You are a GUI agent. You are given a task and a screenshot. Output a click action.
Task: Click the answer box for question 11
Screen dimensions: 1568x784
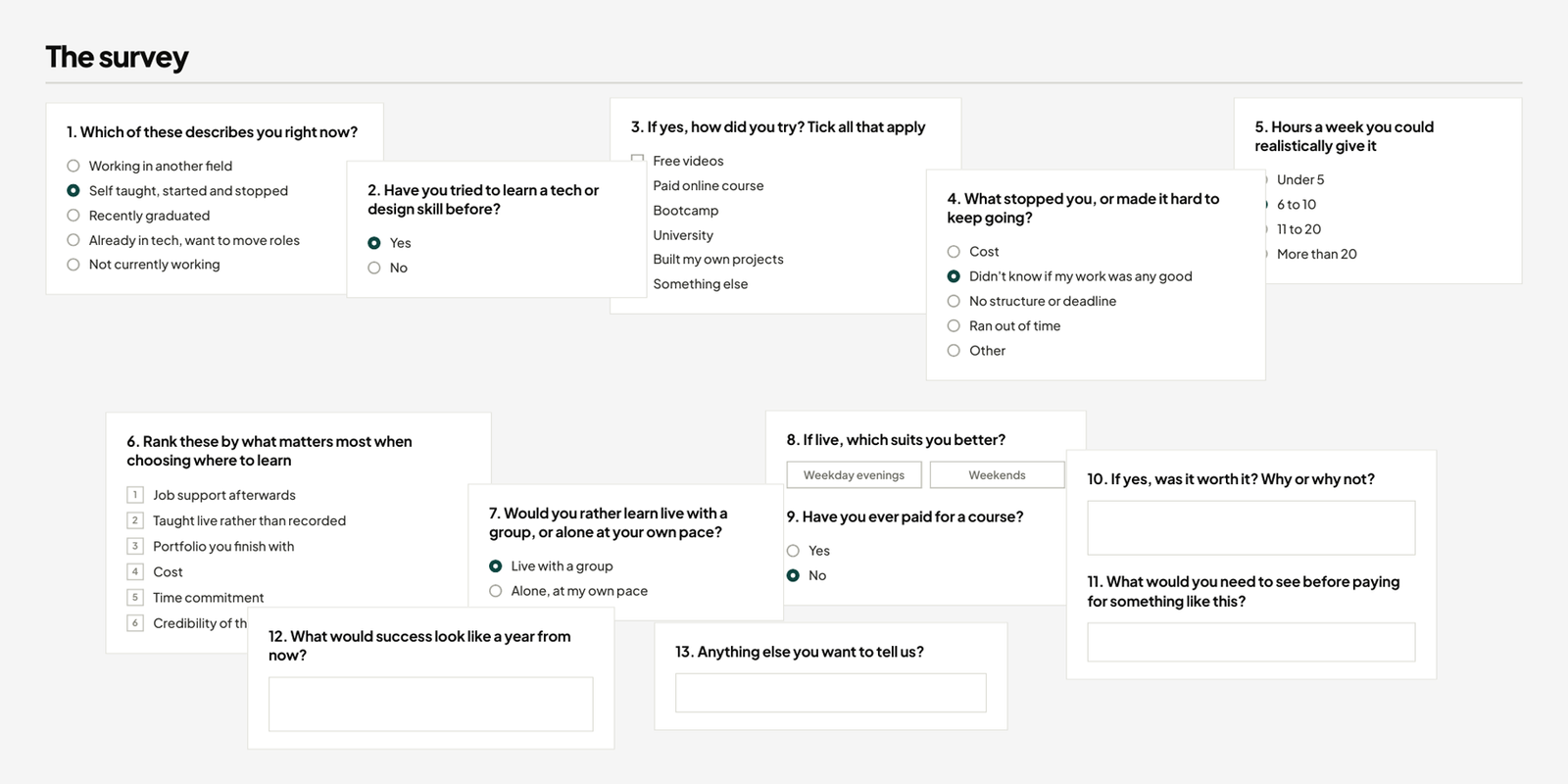pyautogui.click(x=1251, y=642)
